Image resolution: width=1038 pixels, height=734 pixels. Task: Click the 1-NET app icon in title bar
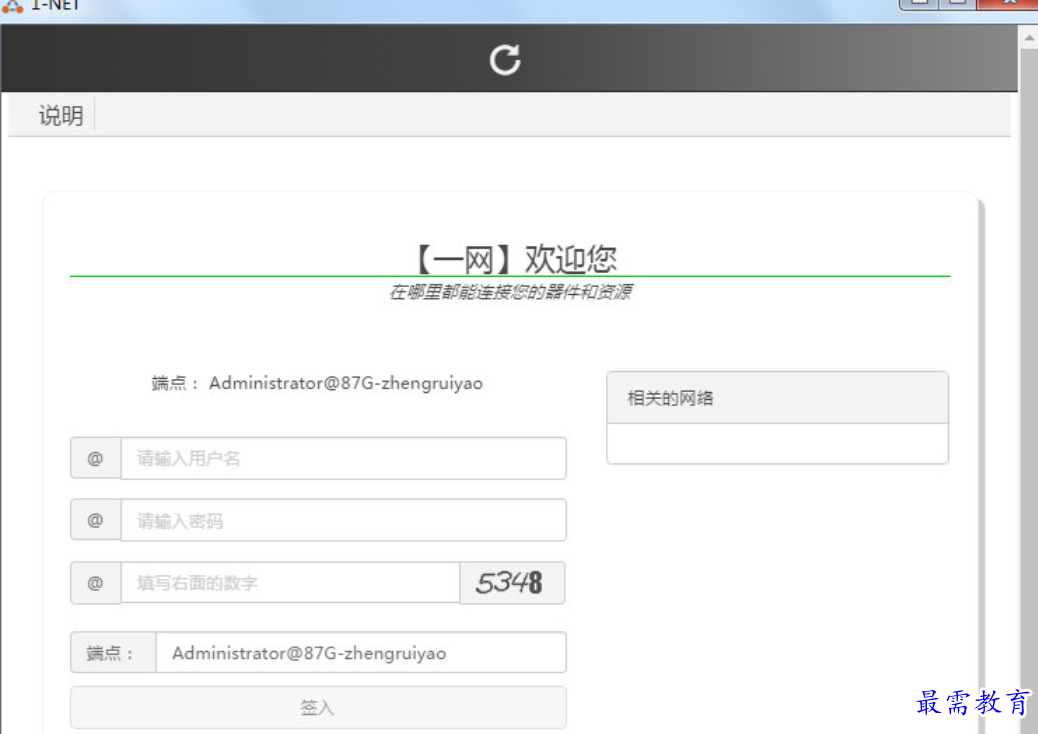(13, 6)
